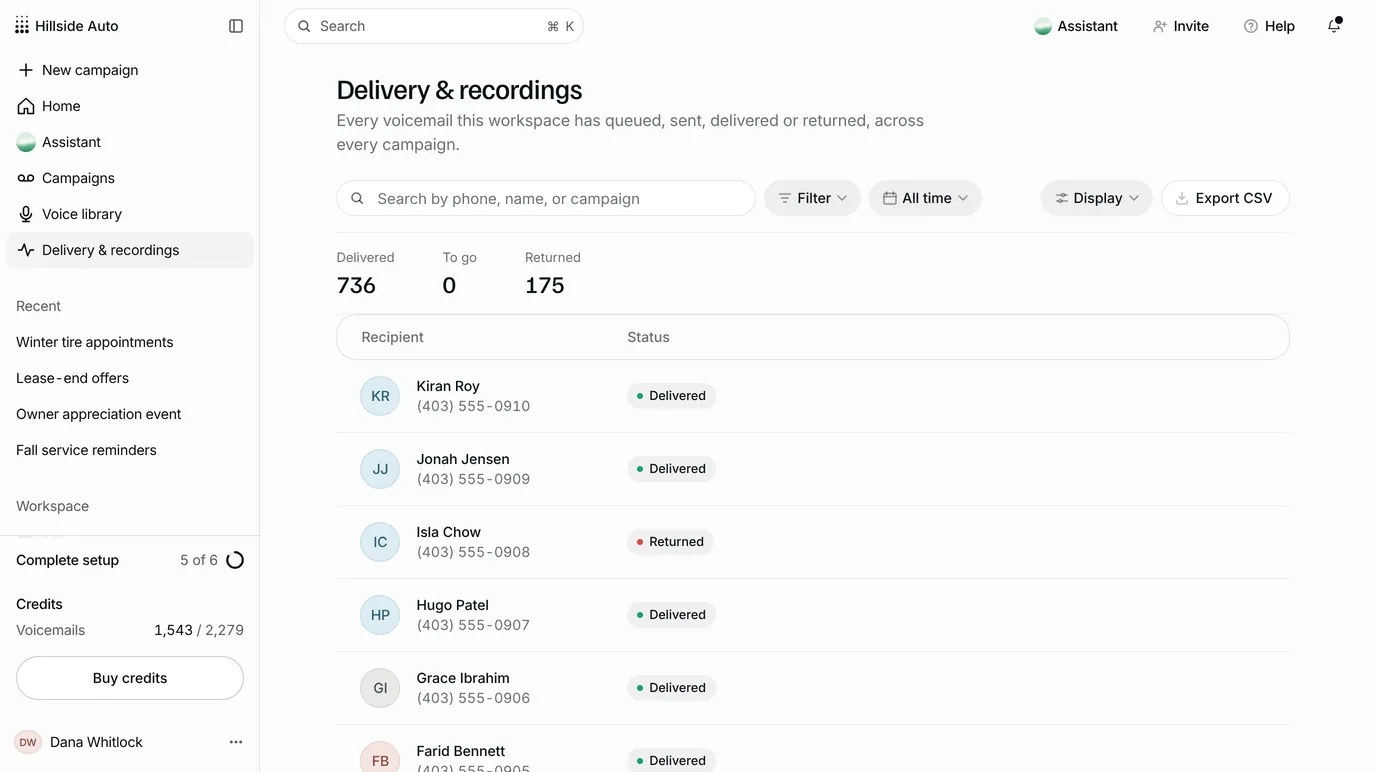The height and width of the screenshot is (772, 1376).
Task: Click the Returned 175 stat
Action: tap(553, 273)
